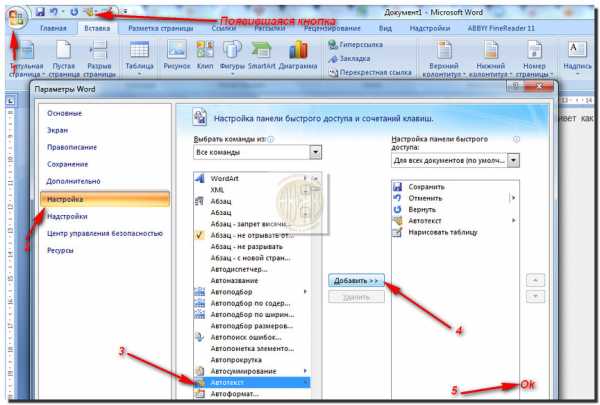
Task: Select Вернуть in the quick access list
Action: 455,209
